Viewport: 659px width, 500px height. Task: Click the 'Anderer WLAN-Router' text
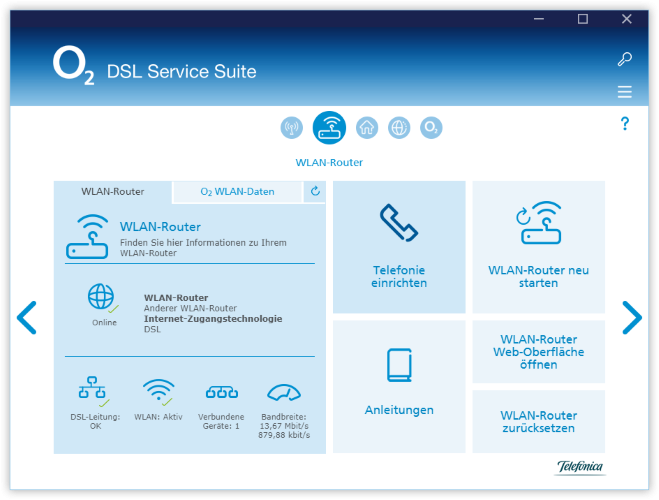190,308
